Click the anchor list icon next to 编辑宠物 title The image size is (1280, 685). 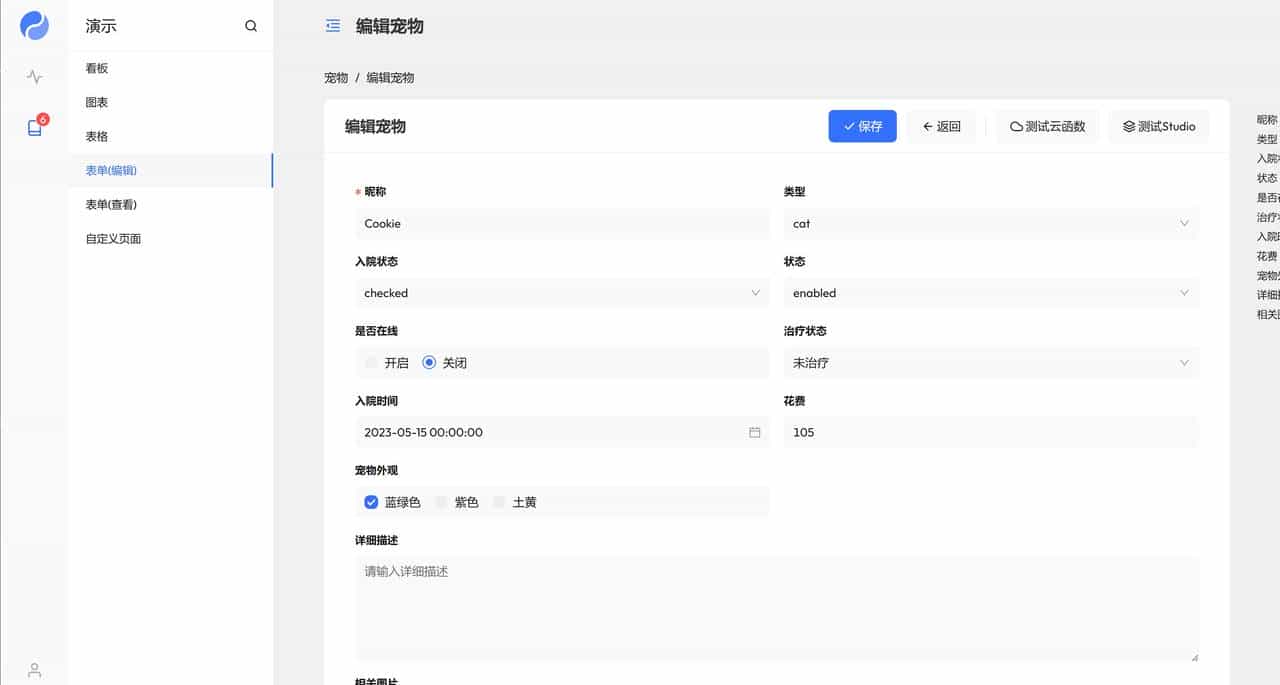point(333,26)
